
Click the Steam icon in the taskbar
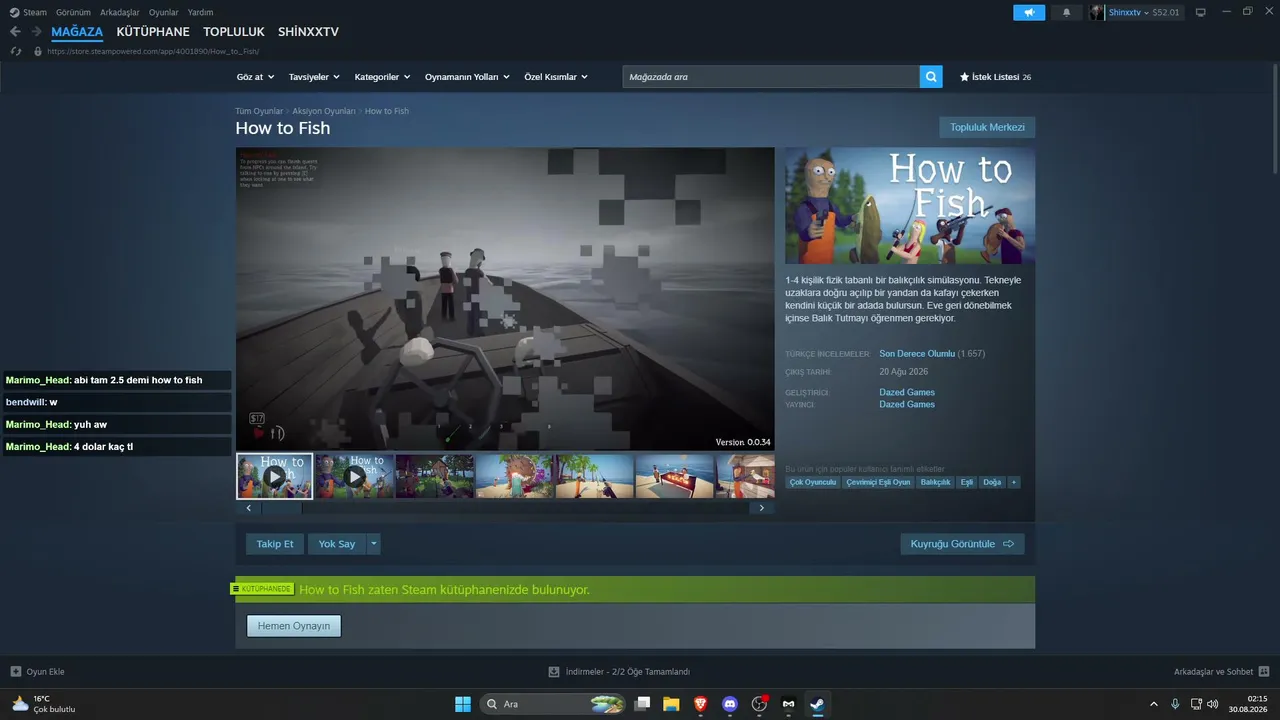pyautogui.click(x=817, y=704)
